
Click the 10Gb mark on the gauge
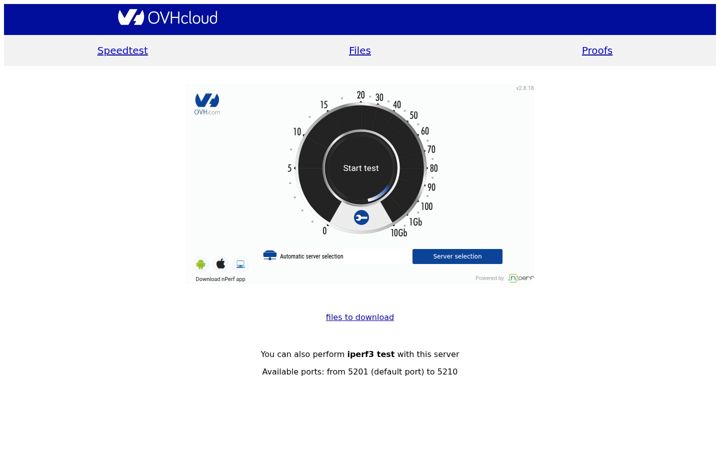(399, 233)
